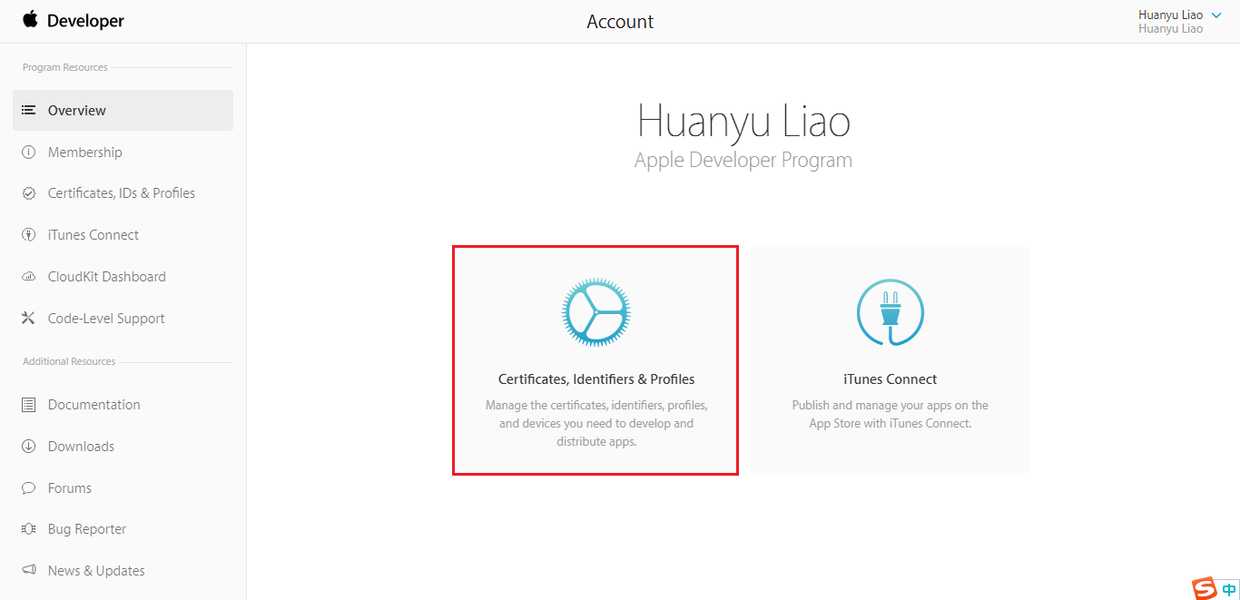Open the Membership page
This screenshot has width=1240, height=600.
tap(85, 152)
